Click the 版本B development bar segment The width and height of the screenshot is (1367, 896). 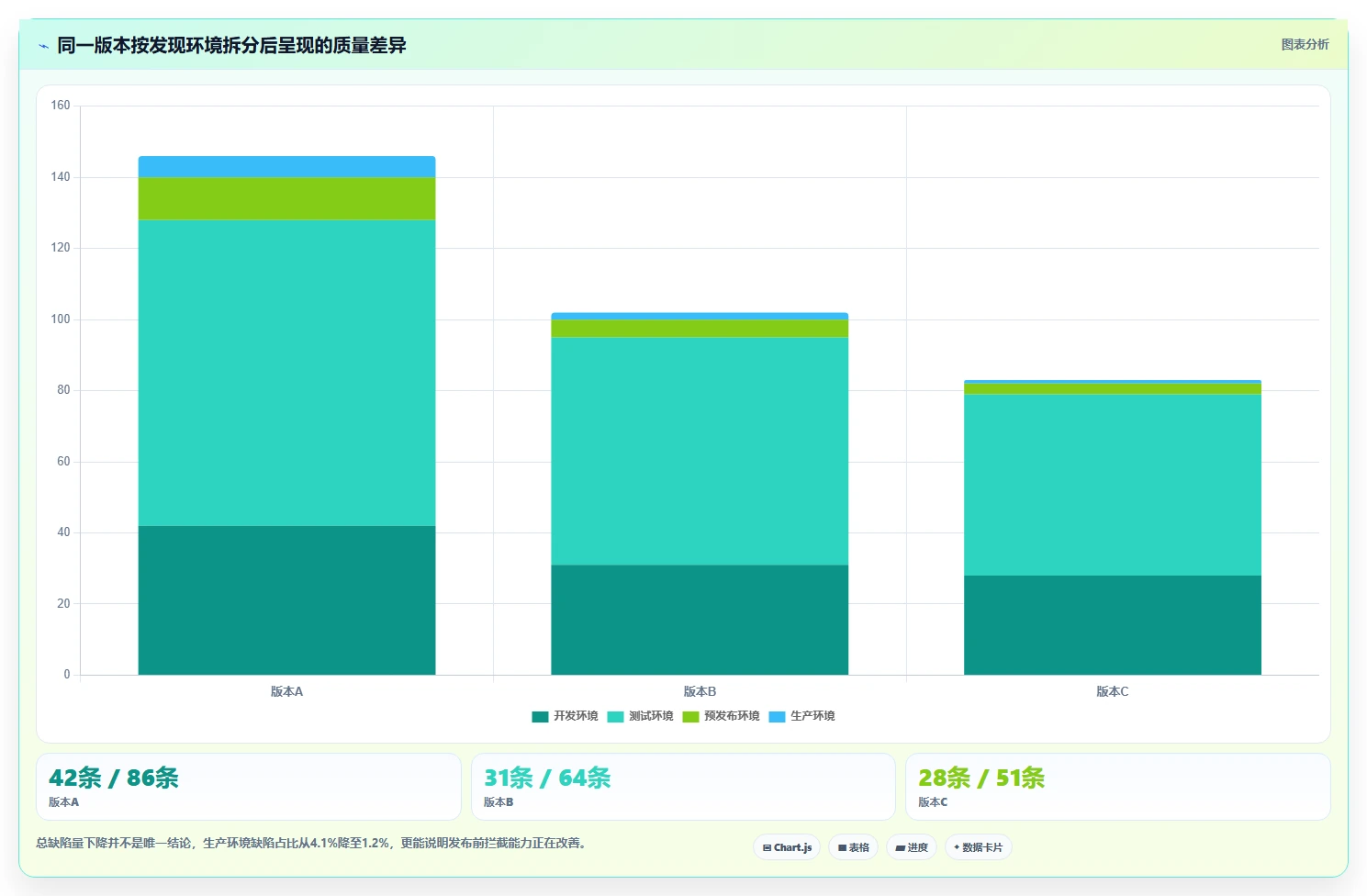pyautogui.click(x=700, y=620)
